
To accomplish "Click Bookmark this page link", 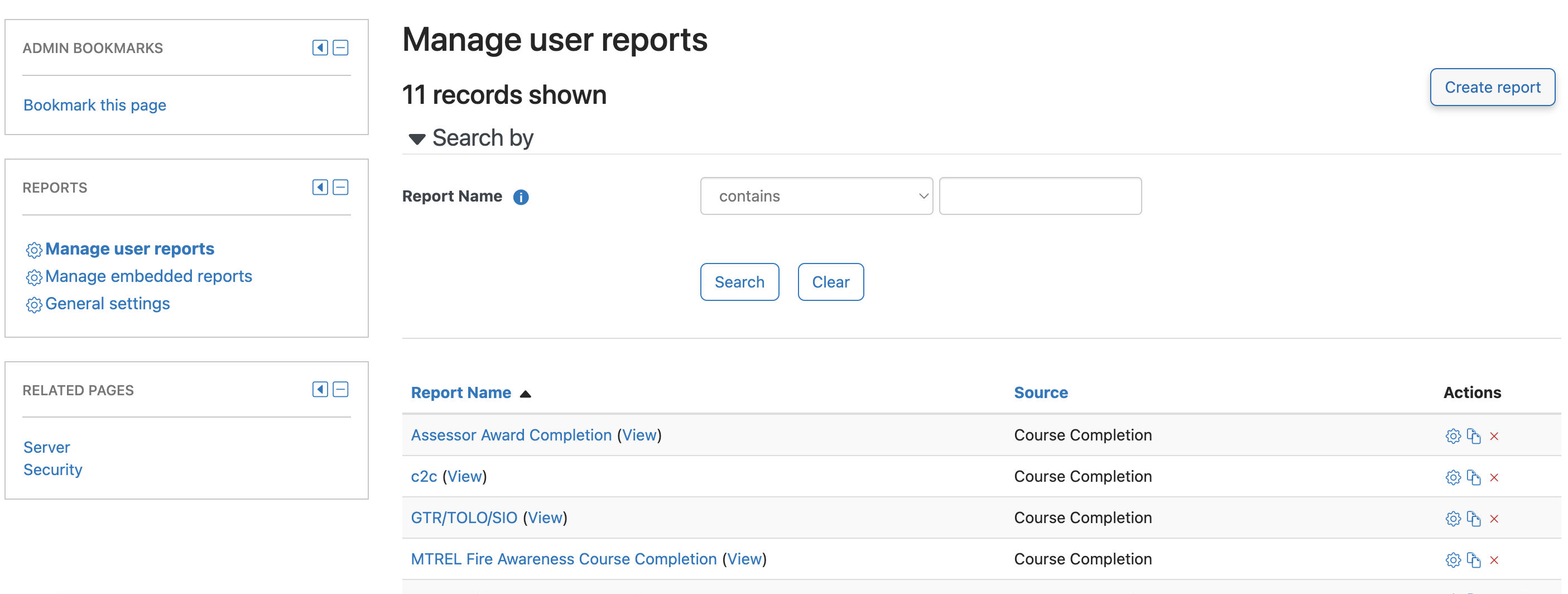I will [x=95, y=106].
